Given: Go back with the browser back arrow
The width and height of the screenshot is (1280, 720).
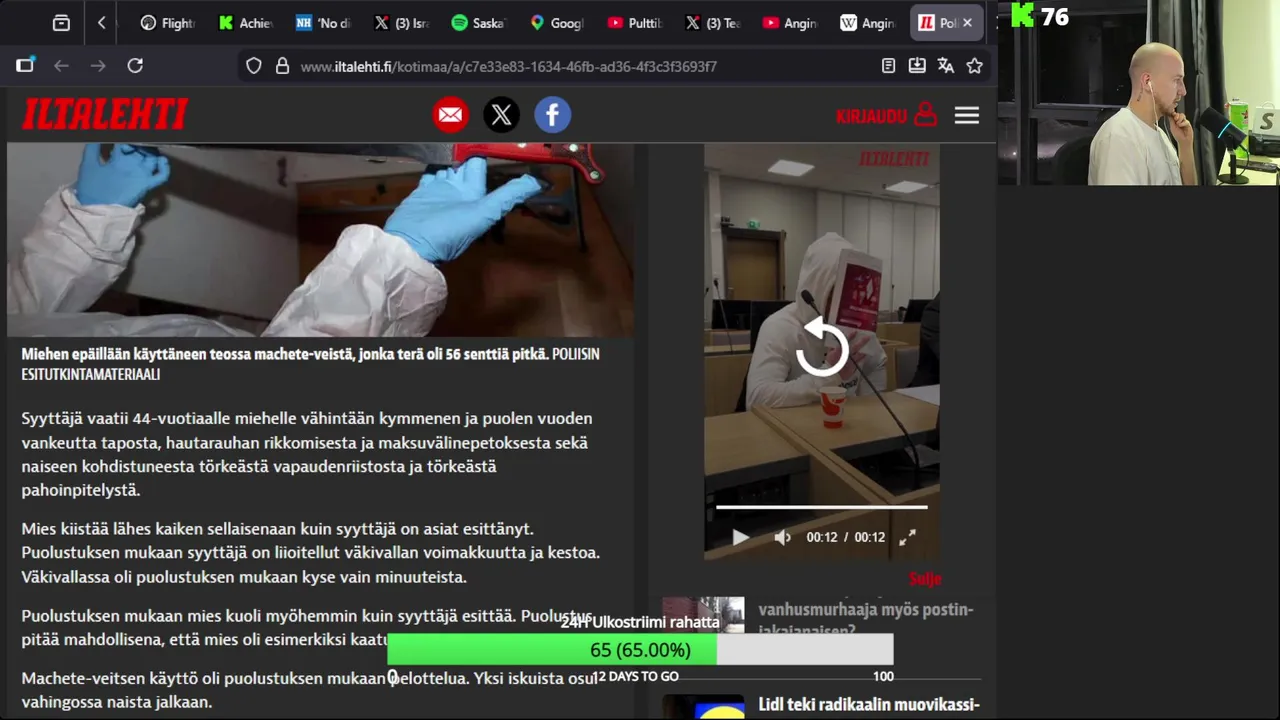Looking at the screenshot, I should [x=61, y=66].
